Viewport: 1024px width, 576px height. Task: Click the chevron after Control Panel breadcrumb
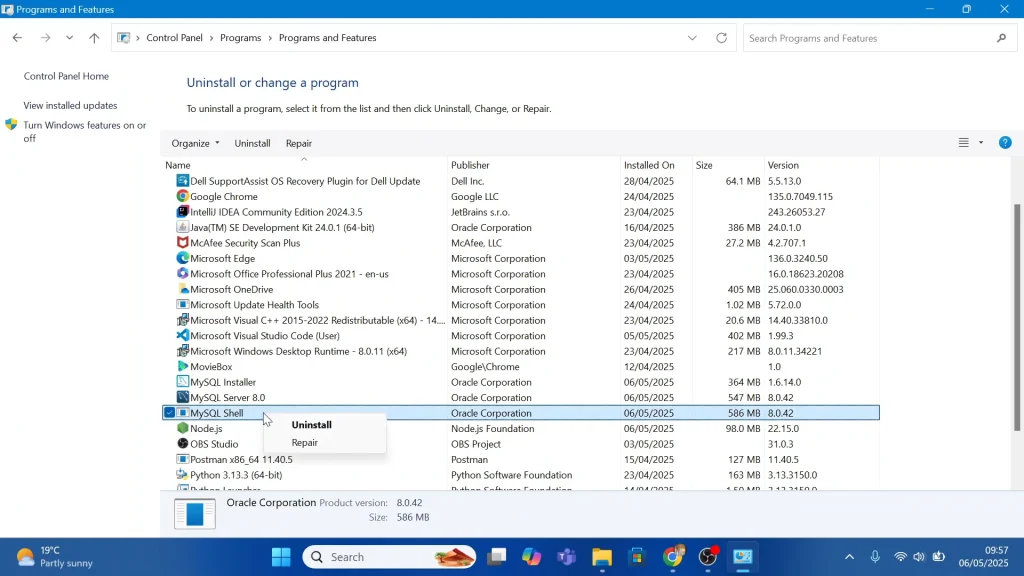point(212,38)
